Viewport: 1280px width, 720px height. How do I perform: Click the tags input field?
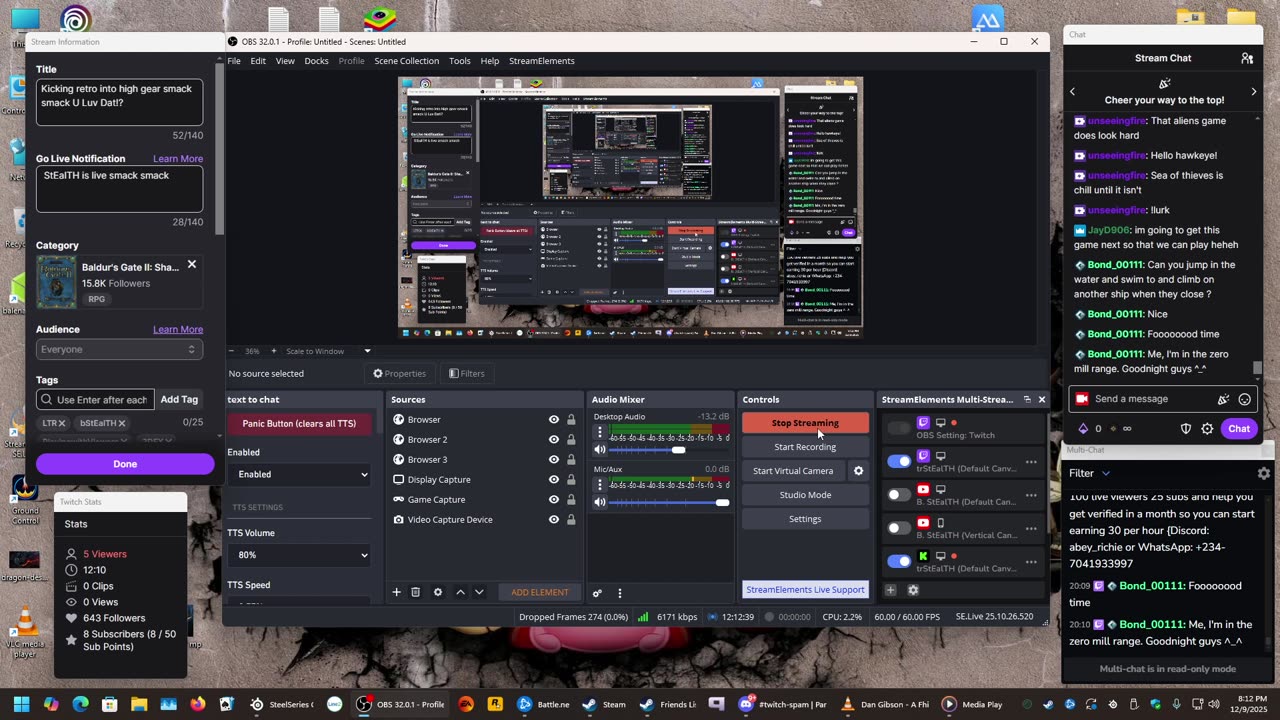(95, 400)
